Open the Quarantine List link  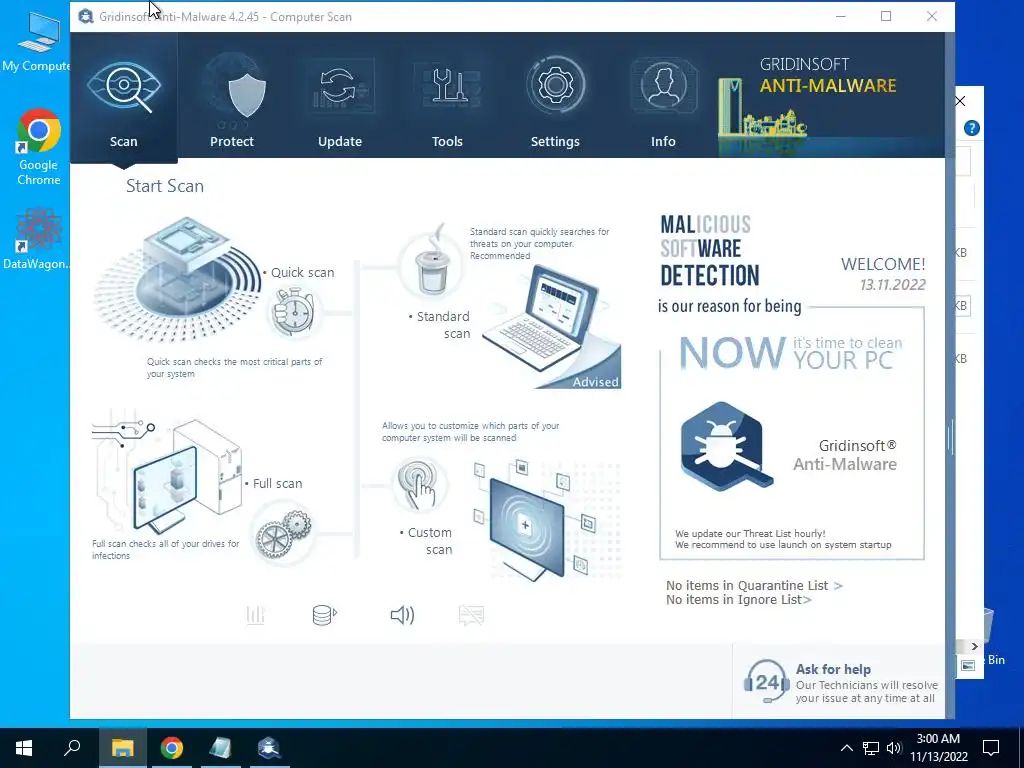coord(754,585)
